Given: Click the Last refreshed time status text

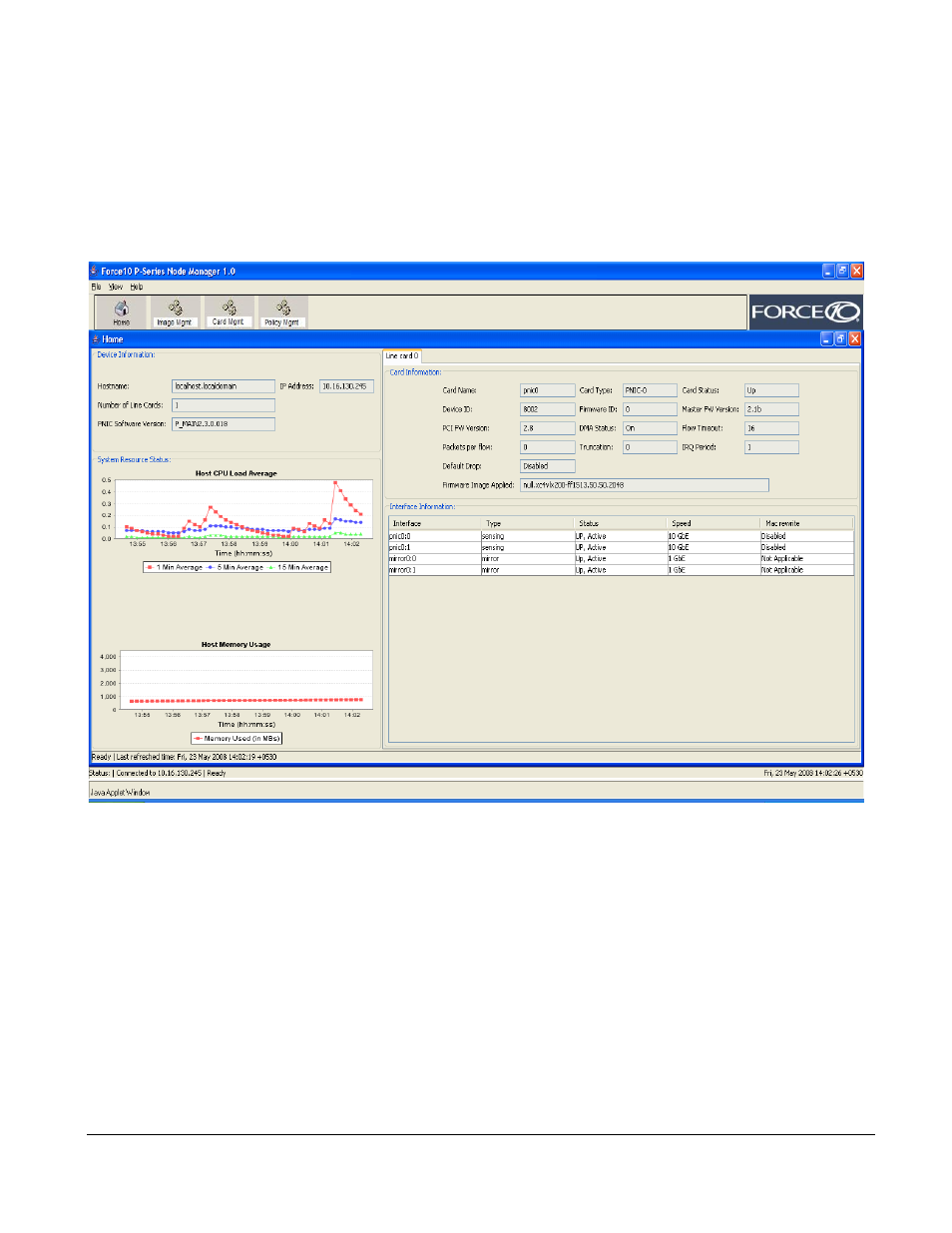Looking at the screenshot, I should 197,757.
